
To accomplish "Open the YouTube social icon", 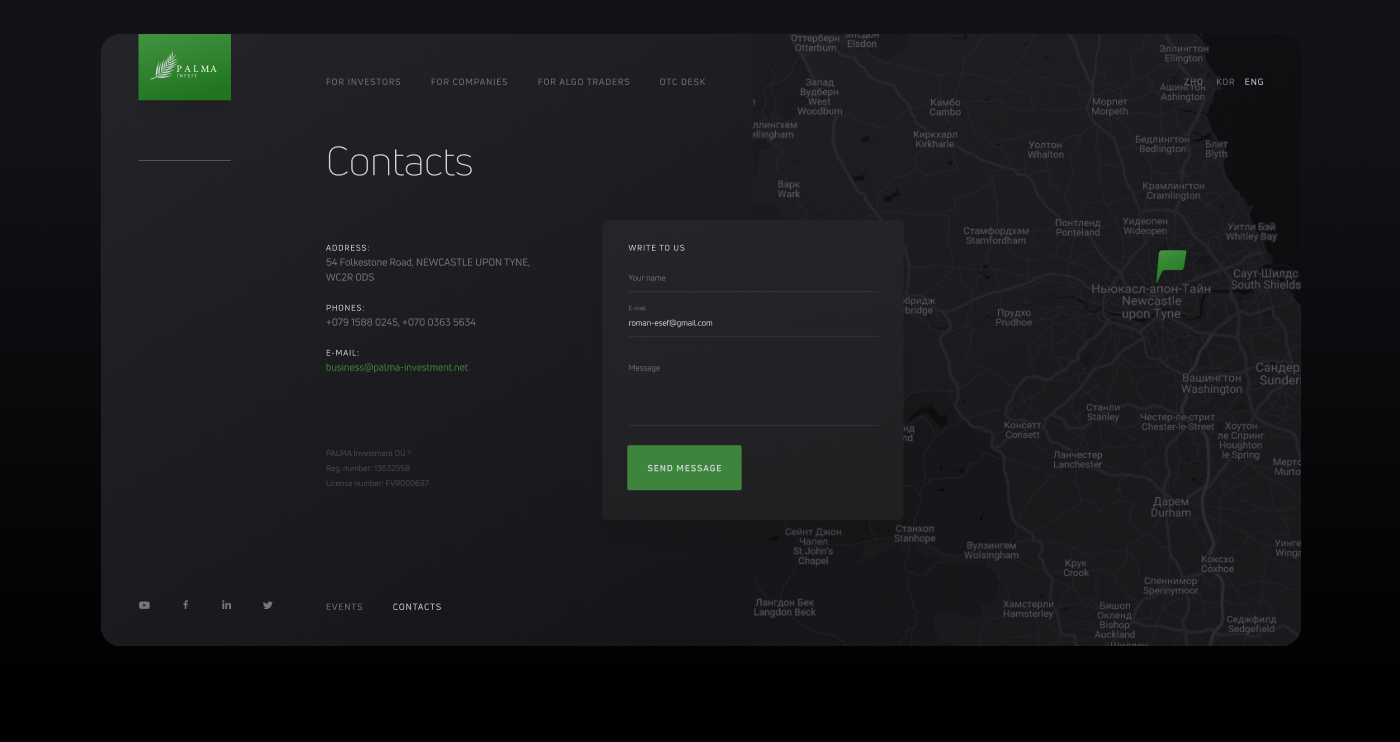I will tap(144, 605).
